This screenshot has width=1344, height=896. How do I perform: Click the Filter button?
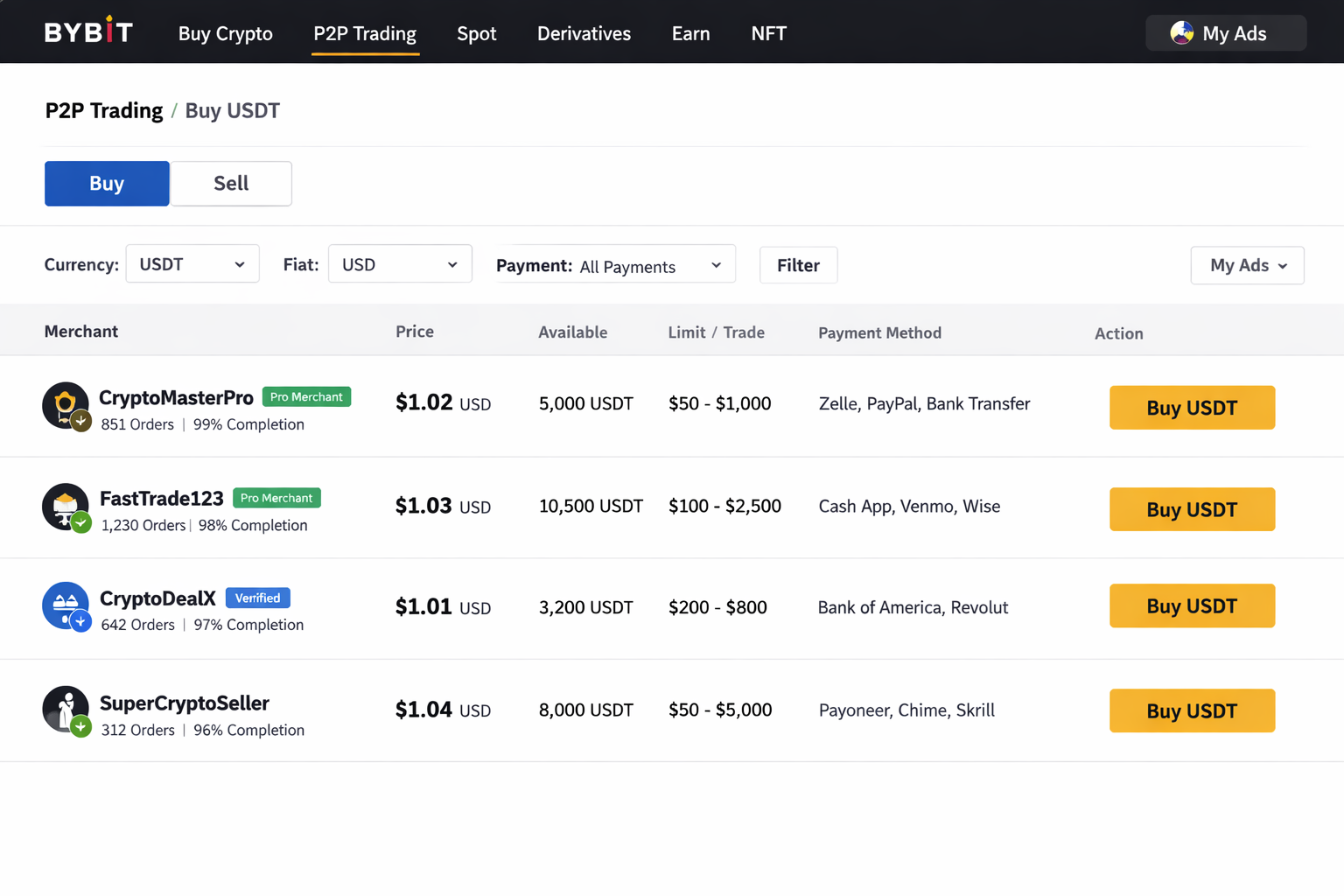pos(798,265)
